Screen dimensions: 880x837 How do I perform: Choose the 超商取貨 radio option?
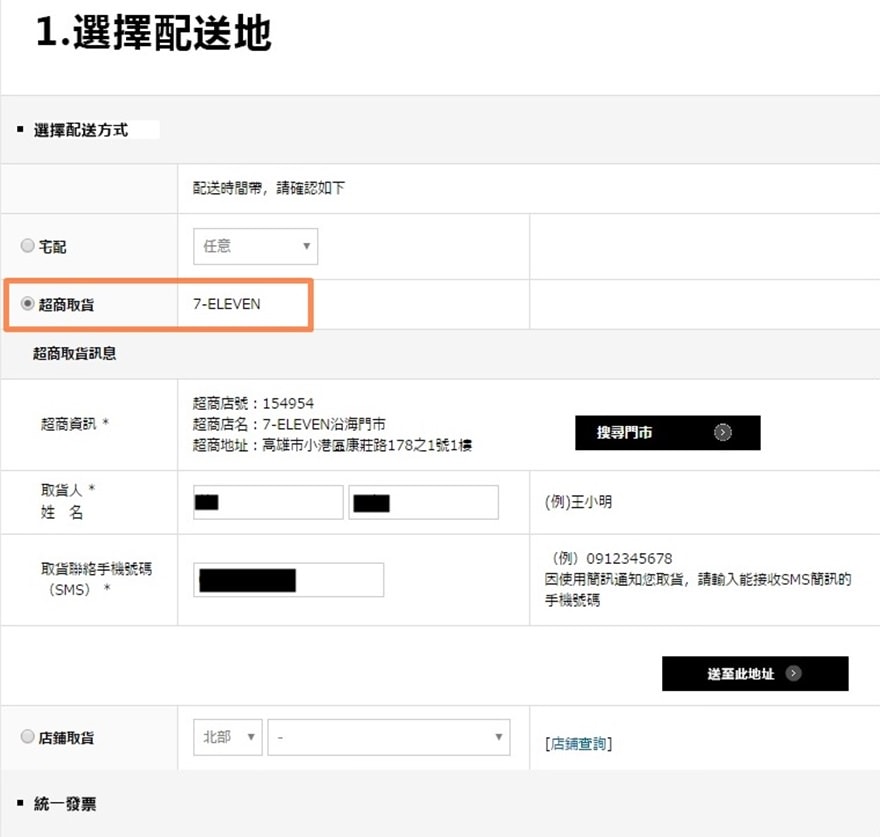tap(27, 304)
